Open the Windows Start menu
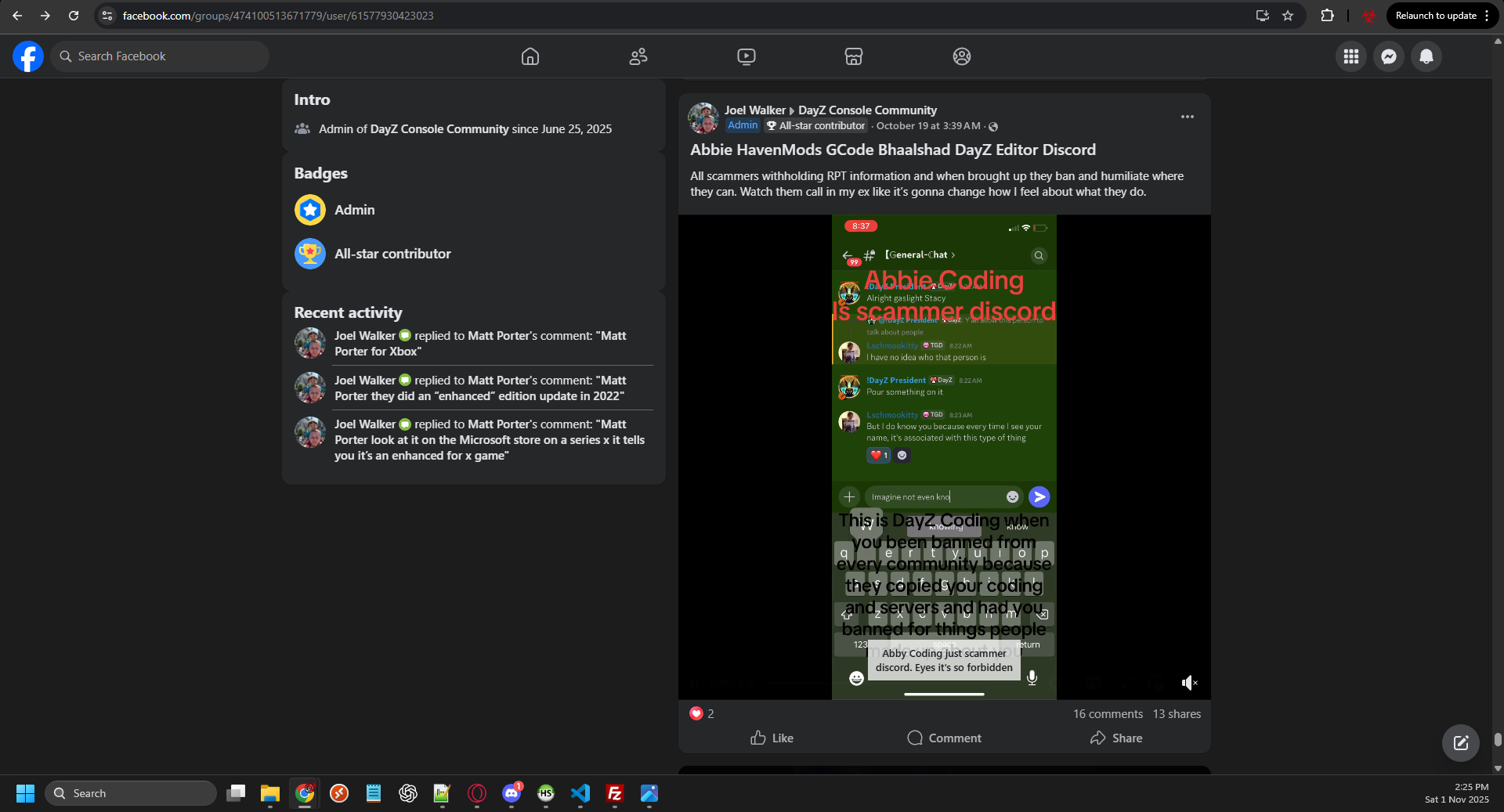This screenshot has width=1504, height=812. pos(25,793)
